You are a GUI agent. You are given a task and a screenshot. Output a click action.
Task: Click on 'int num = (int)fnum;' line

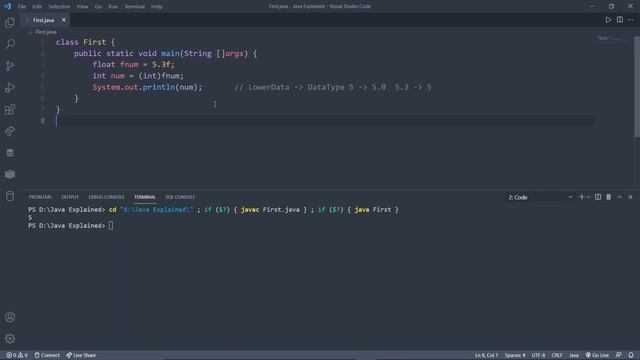coord(138,76)
